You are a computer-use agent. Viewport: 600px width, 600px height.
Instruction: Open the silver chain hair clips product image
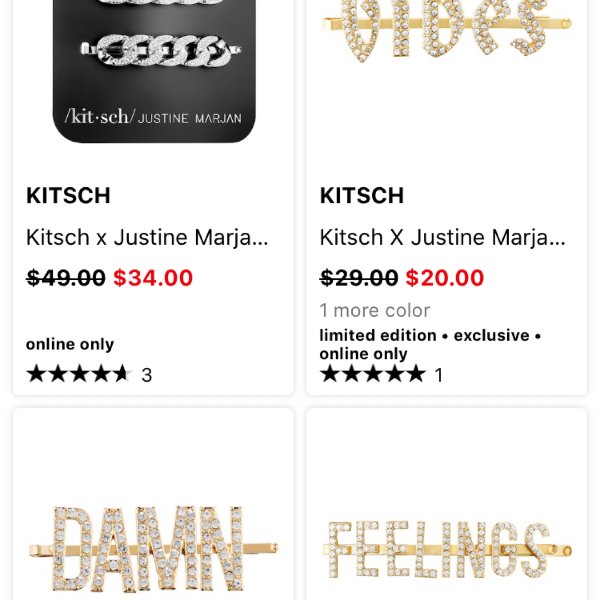(154, 71)
